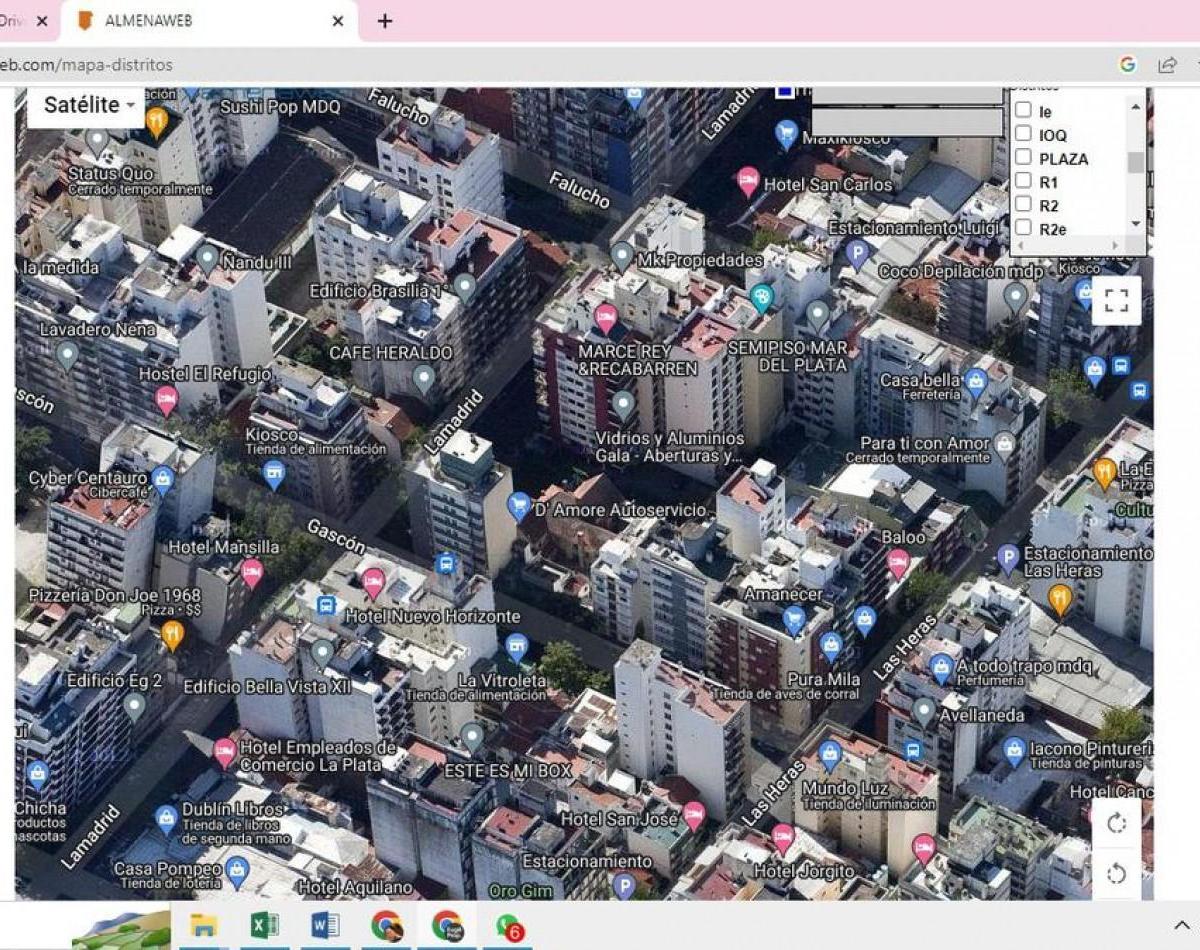The width and height of the screenshot is (1200, 950).
Task: Click the district list scrollbar thumb
Action: point(1135,163)
